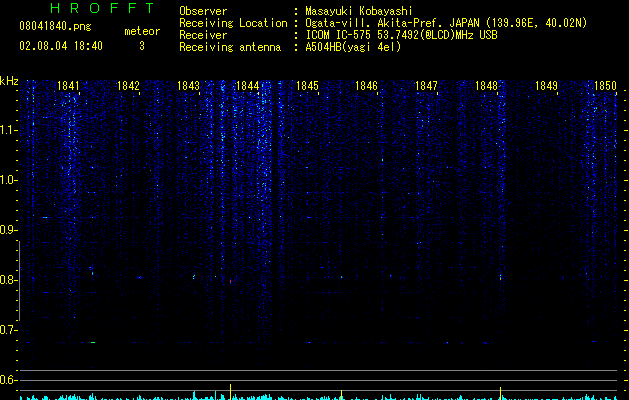Image resolution: width=629 pixels, height=400 pixels.
Task: Click the 0.7 kHz frequency axis label
Action: (x=8, y=330)
